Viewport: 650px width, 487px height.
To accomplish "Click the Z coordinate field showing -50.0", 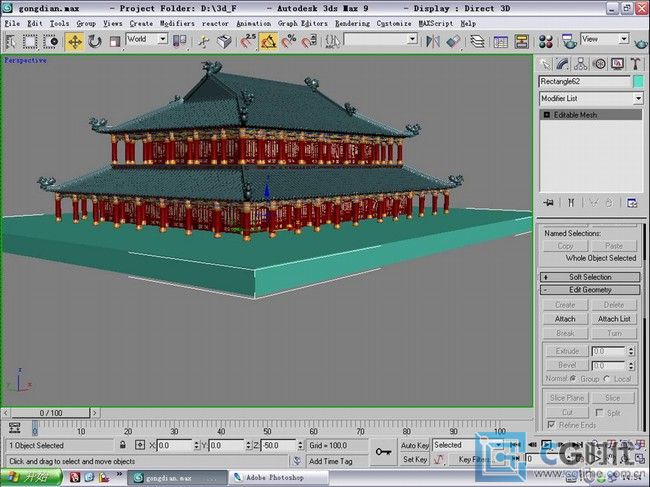I will 278,446.
